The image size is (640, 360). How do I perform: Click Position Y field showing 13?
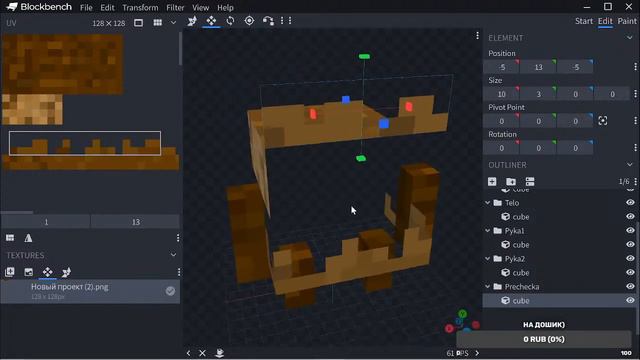[x=538, y=67]
